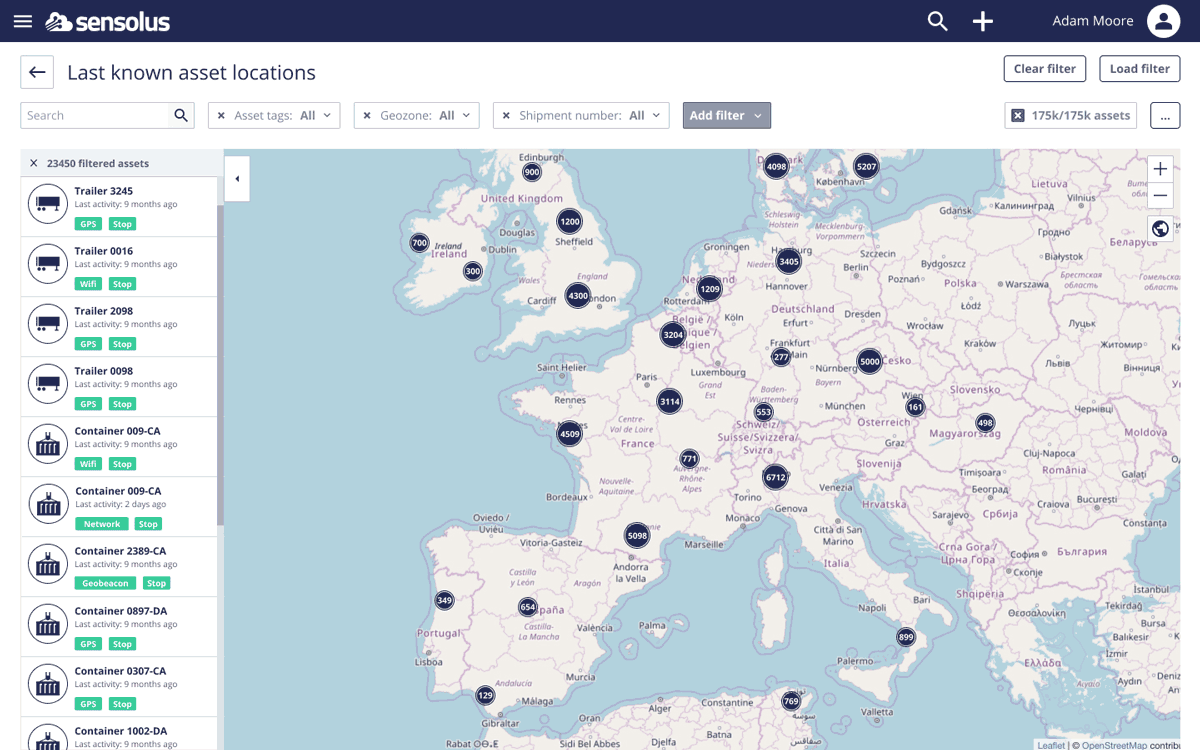Remove the Shipment number filter
This screenshot has width=1200, height=750.
coord(506,116)
